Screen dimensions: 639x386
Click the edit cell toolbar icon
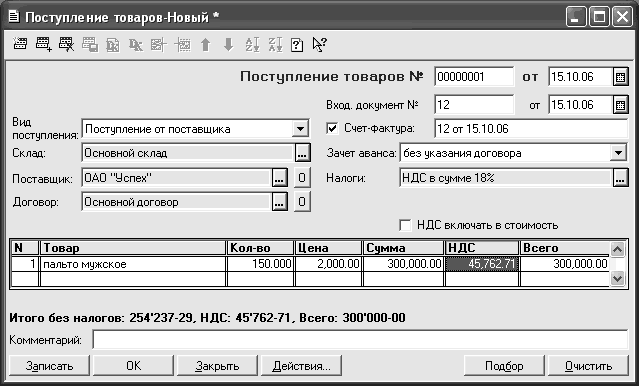tap(159, 44)
